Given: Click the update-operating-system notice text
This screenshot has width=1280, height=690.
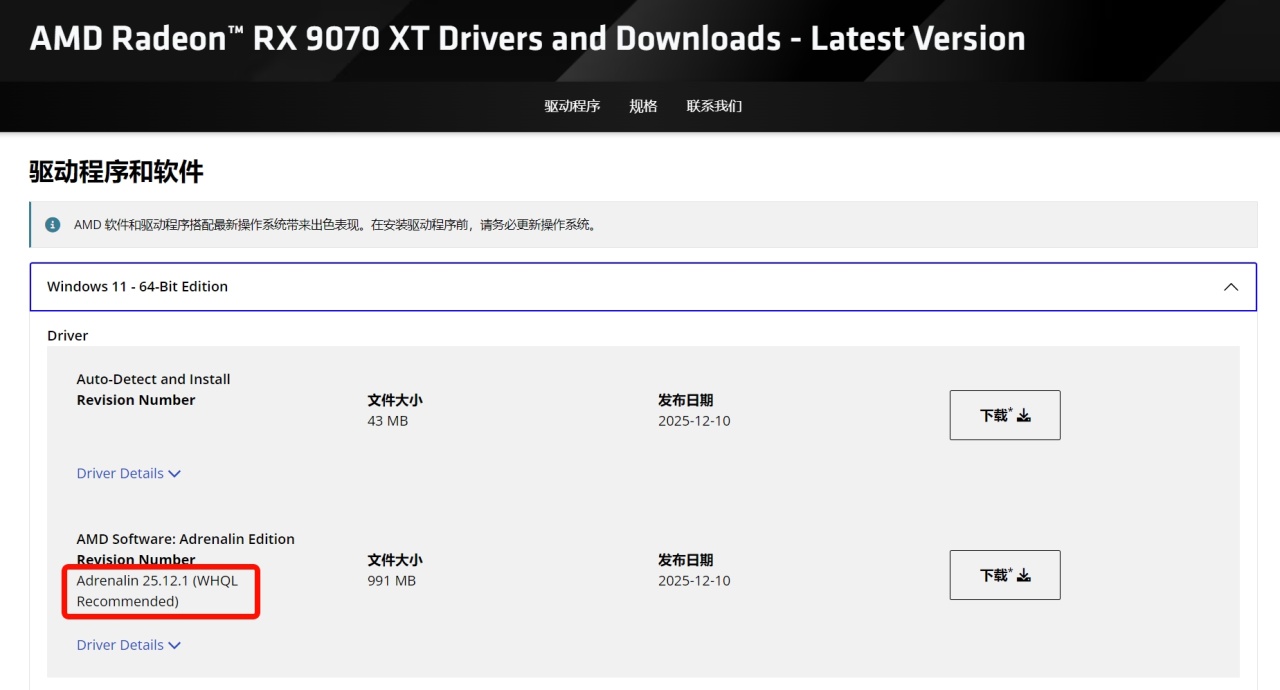Looking at the screenshot, I should [337, 225].
